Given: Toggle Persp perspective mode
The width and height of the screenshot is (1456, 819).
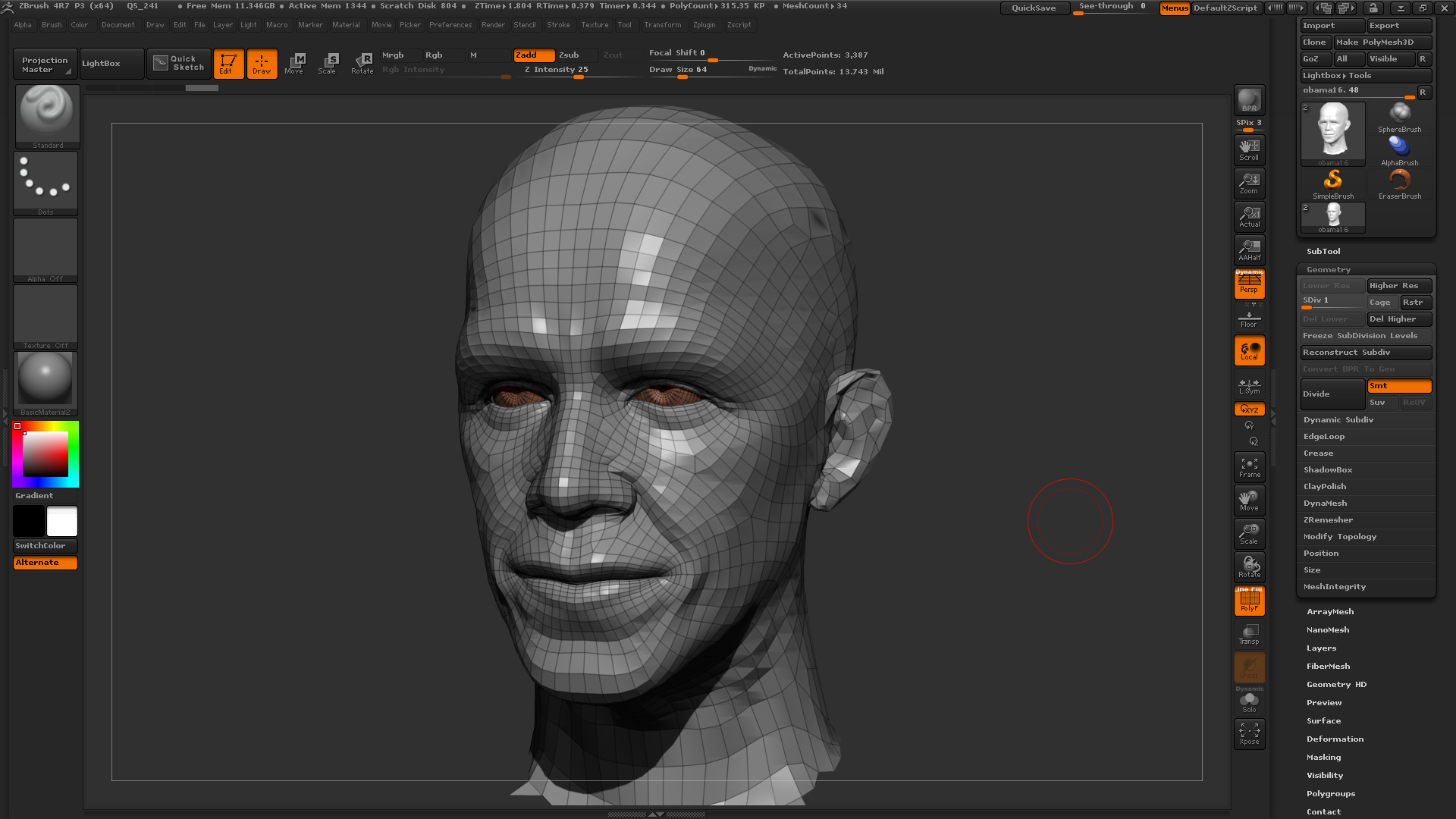Looking at the screenshot, I should click(x=1249, y=284).
